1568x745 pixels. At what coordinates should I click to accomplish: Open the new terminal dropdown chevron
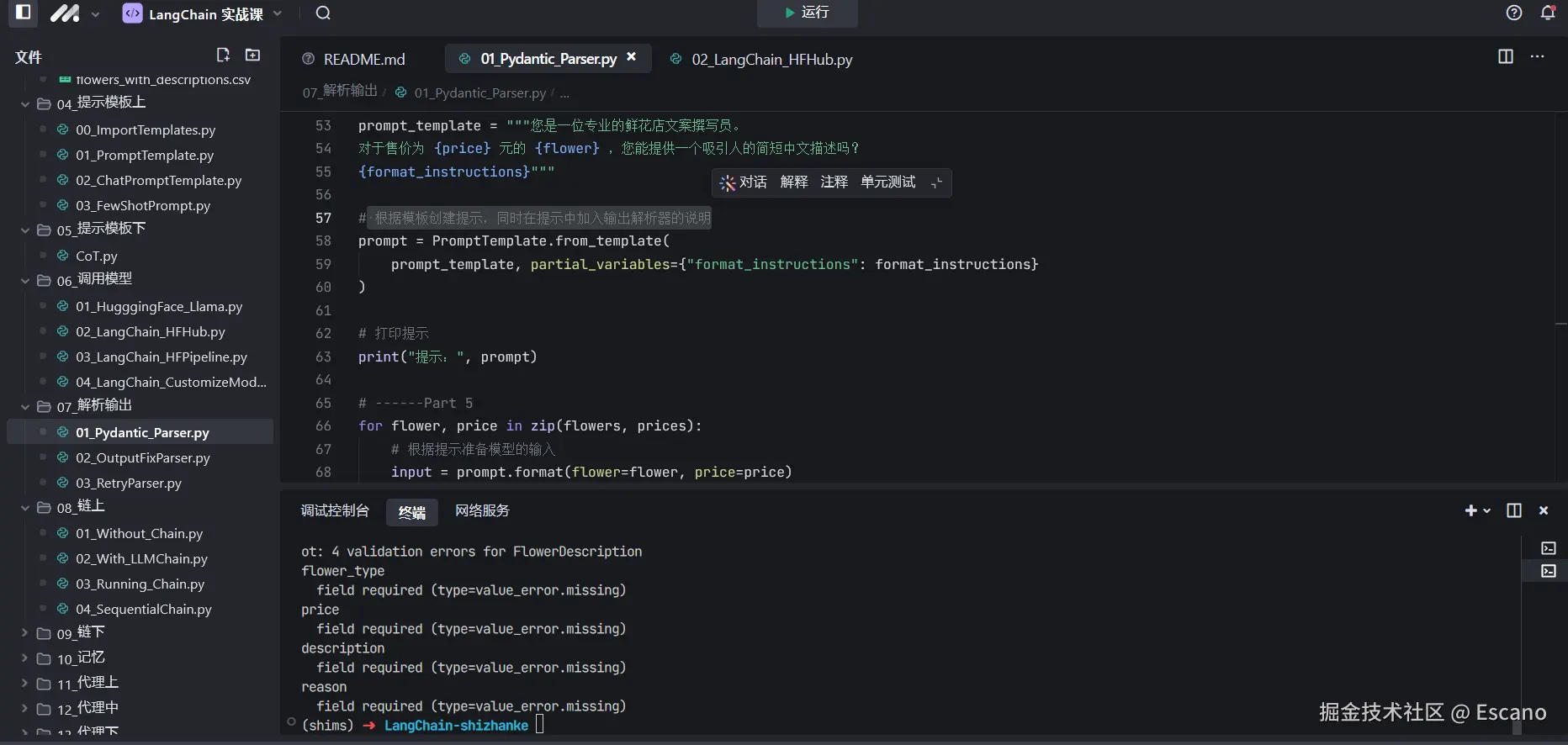[1486, 510]
